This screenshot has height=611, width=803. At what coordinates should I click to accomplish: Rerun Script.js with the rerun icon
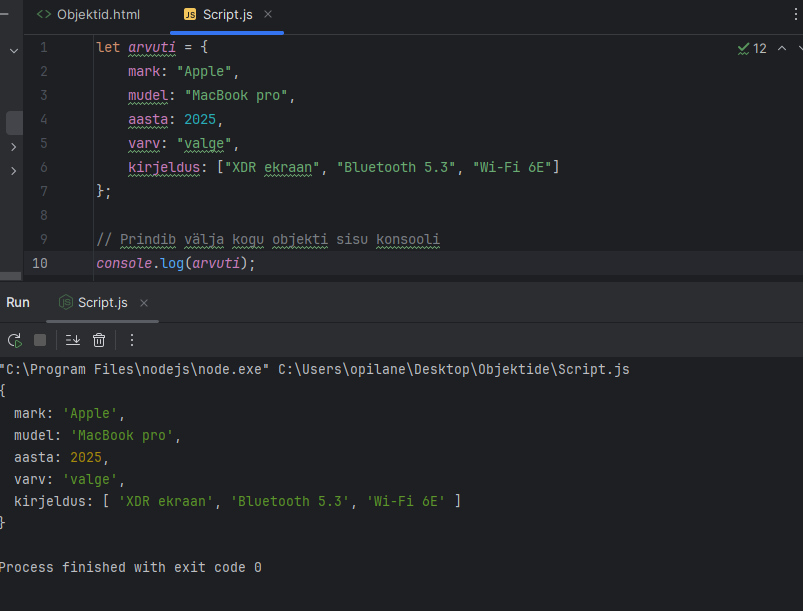[x=14, y=340]
